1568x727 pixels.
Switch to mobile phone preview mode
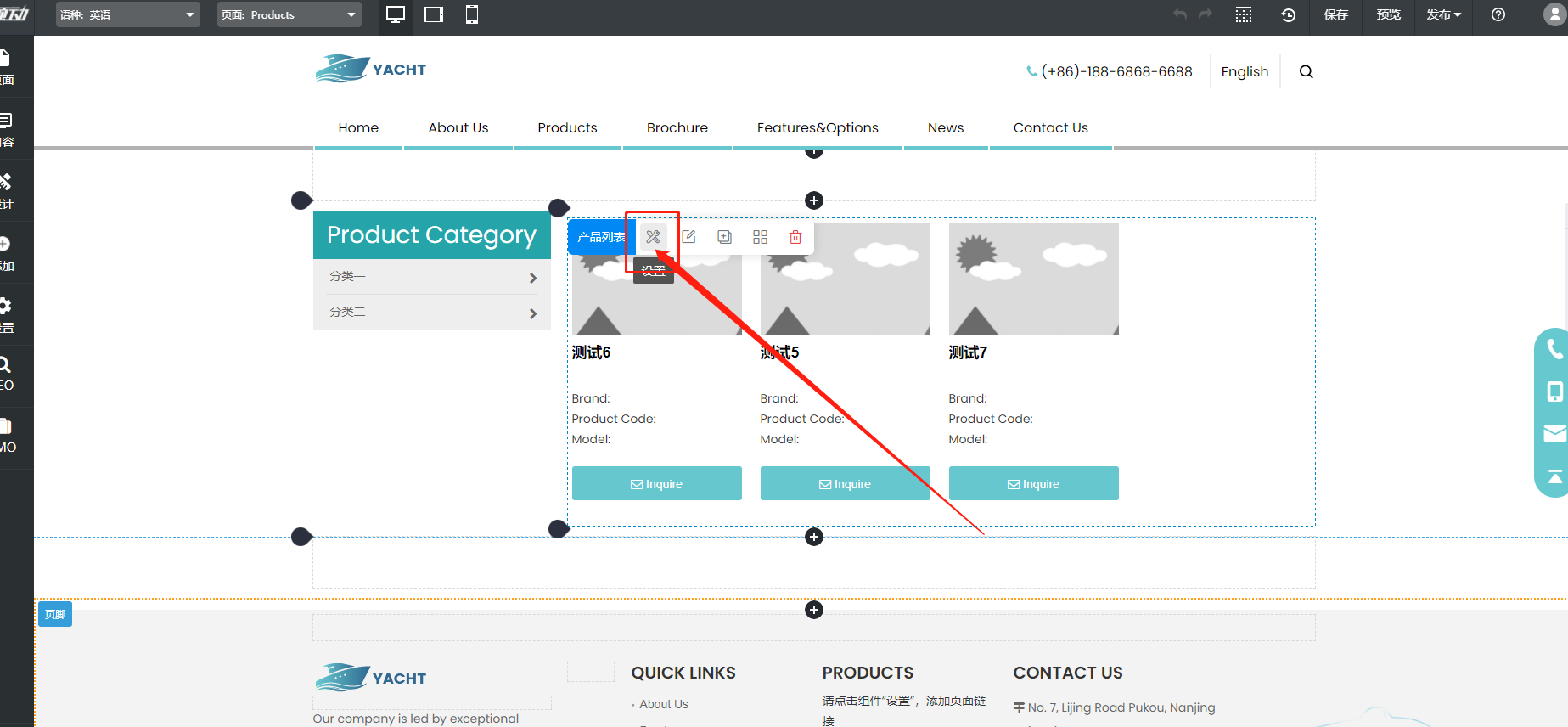point(472,15)
